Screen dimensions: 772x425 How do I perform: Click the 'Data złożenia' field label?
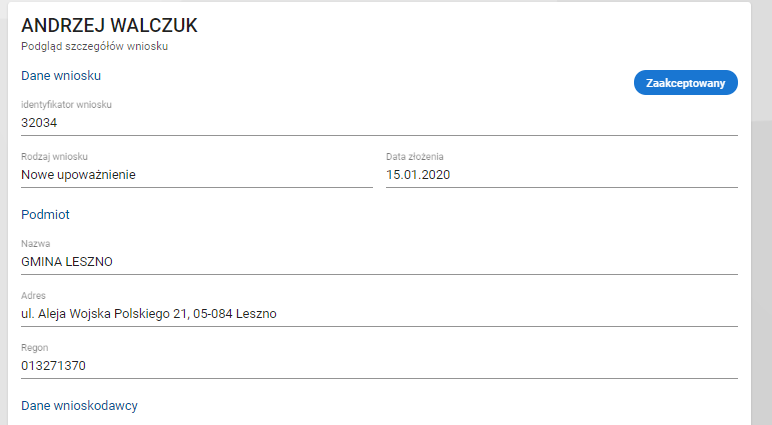[414, 157]
